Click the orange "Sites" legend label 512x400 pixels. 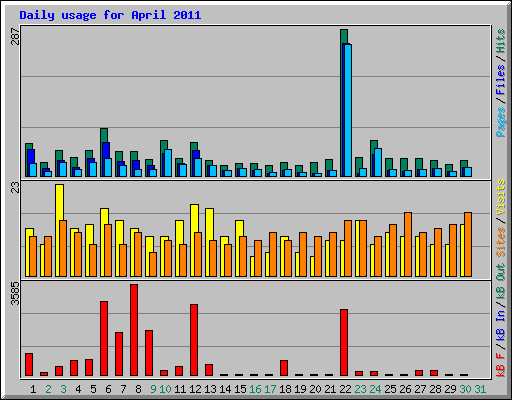(500, 242)
